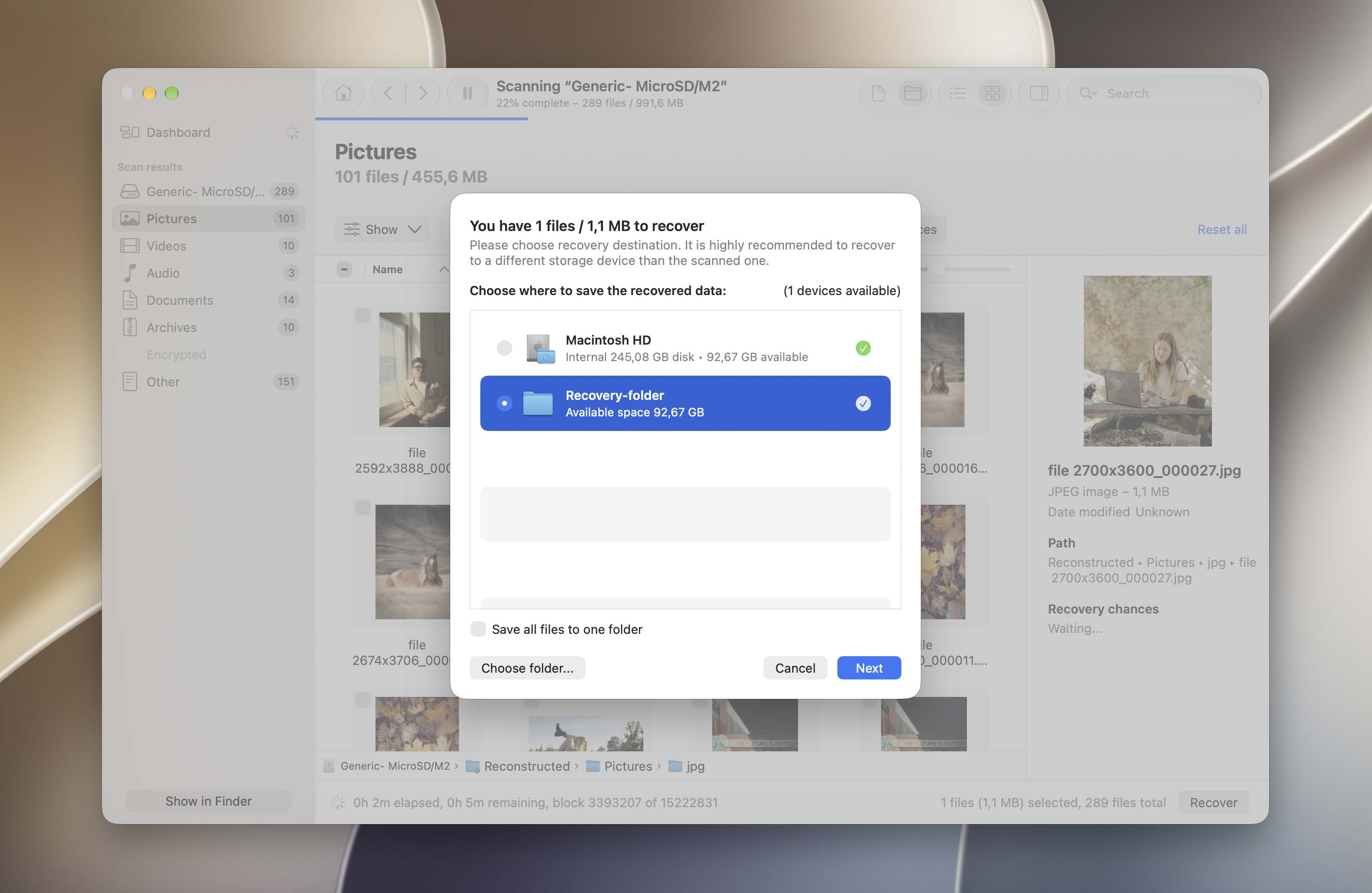The height and width of the screenshot is (893, 1372).
Task: Click Show in Finder button
Action: [208, 801]
